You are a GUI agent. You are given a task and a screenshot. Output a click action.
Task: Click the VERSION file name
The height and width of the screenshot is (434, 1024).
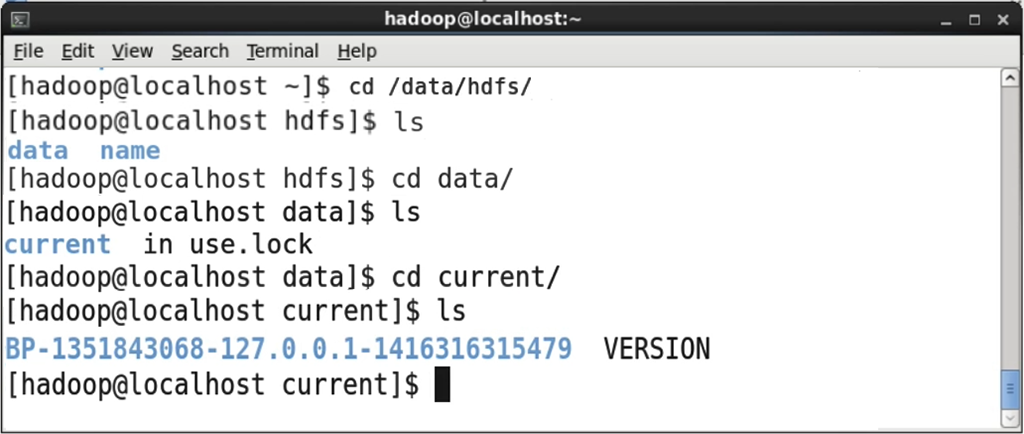coord(657,349)
